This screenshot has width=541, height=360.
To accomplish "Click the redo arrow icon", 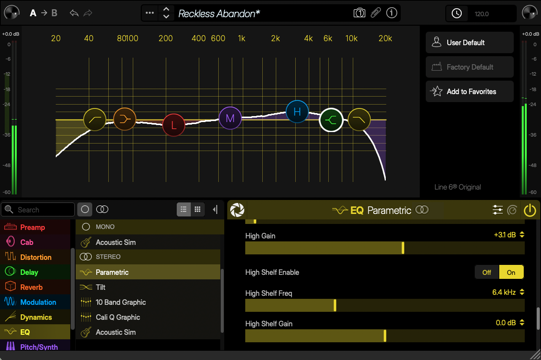I will [88, 13].
